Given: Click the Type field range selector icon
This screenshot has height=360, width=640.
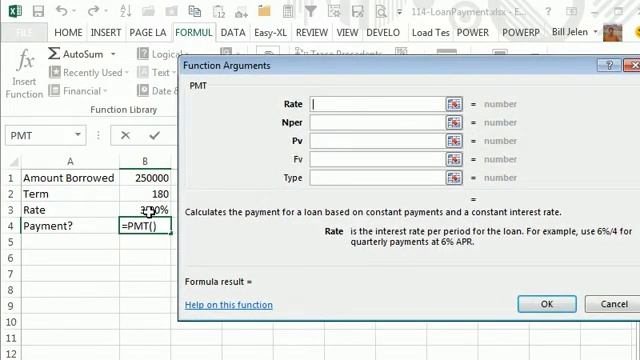Looking at the screenshot, I should [x=454, y=178].
